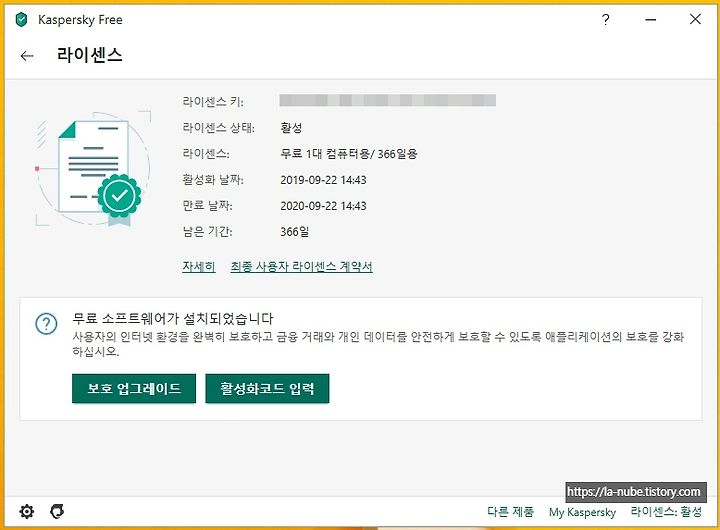Open the 최종 사용자 라이센스 계약서 link
Image resolution: width=720 pixels, height=530 pixels.
pyautogui.click(x=301, y=266)
